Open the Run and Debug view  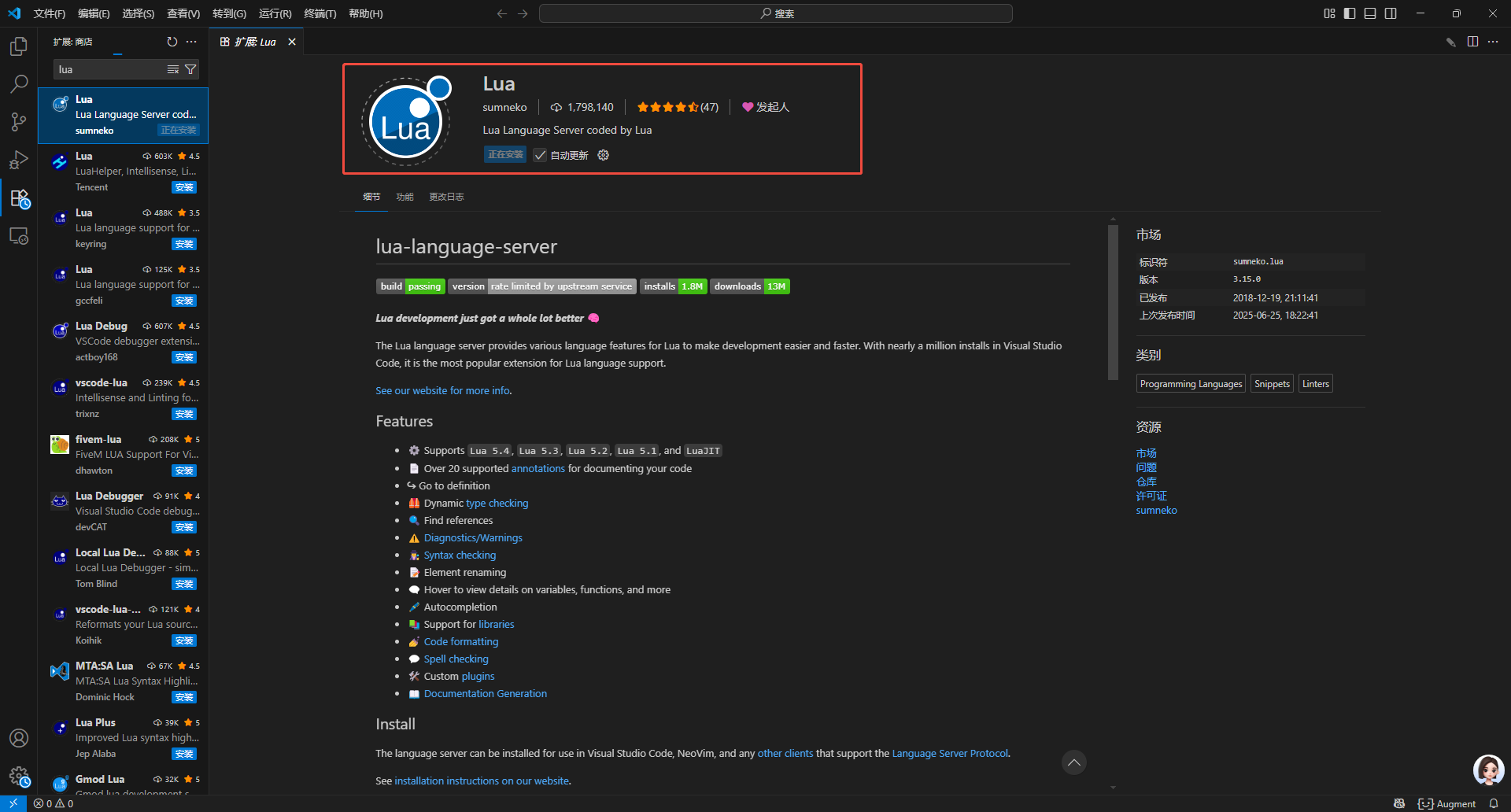[x=19, y=160]
